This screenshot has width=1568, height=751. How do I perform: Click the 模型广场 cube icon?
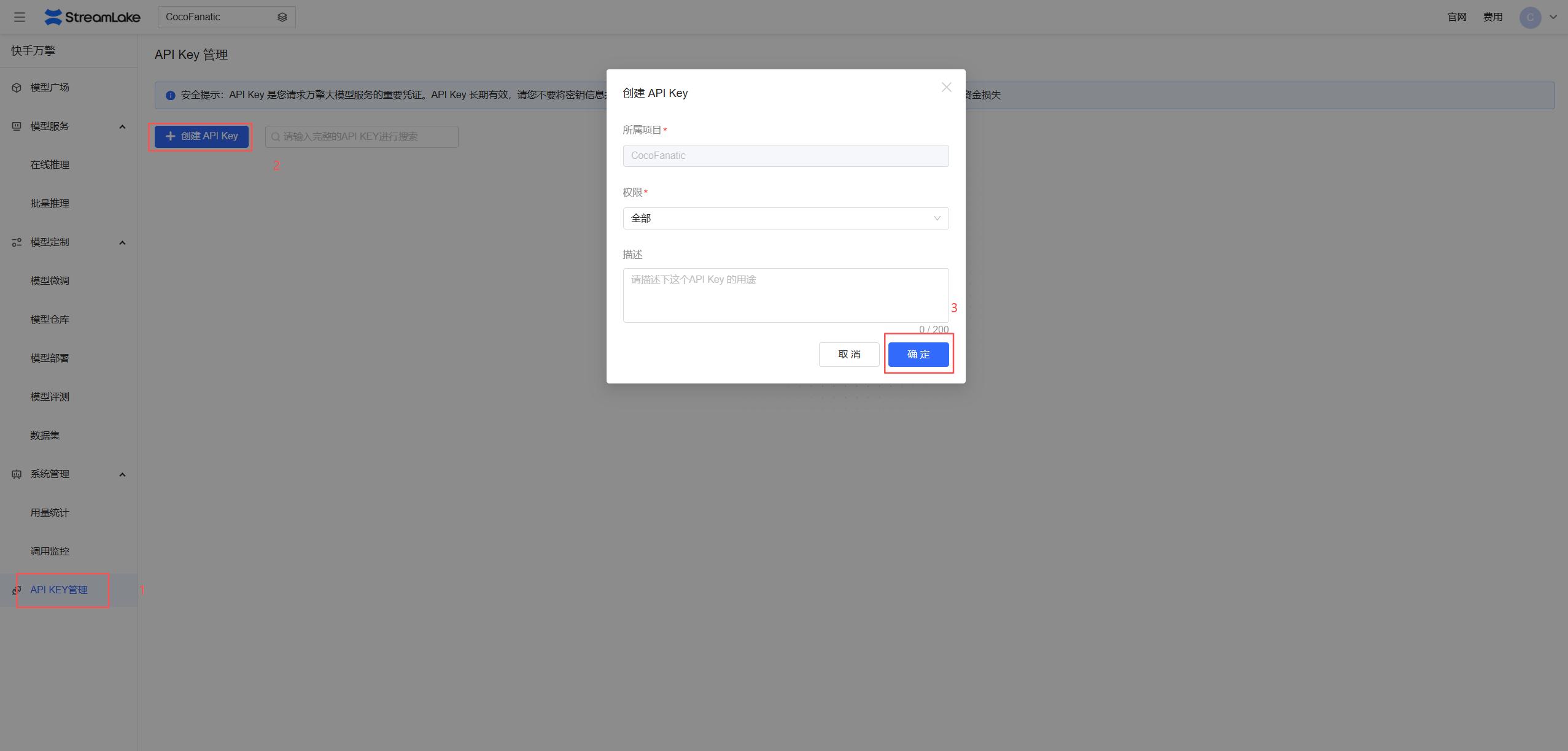point(17,88)
